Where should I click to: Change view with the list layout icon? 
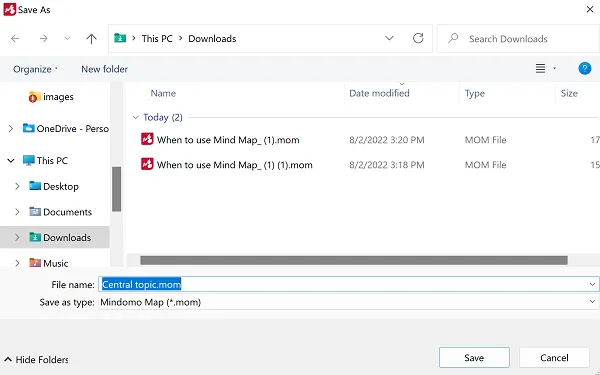[540, 68]
